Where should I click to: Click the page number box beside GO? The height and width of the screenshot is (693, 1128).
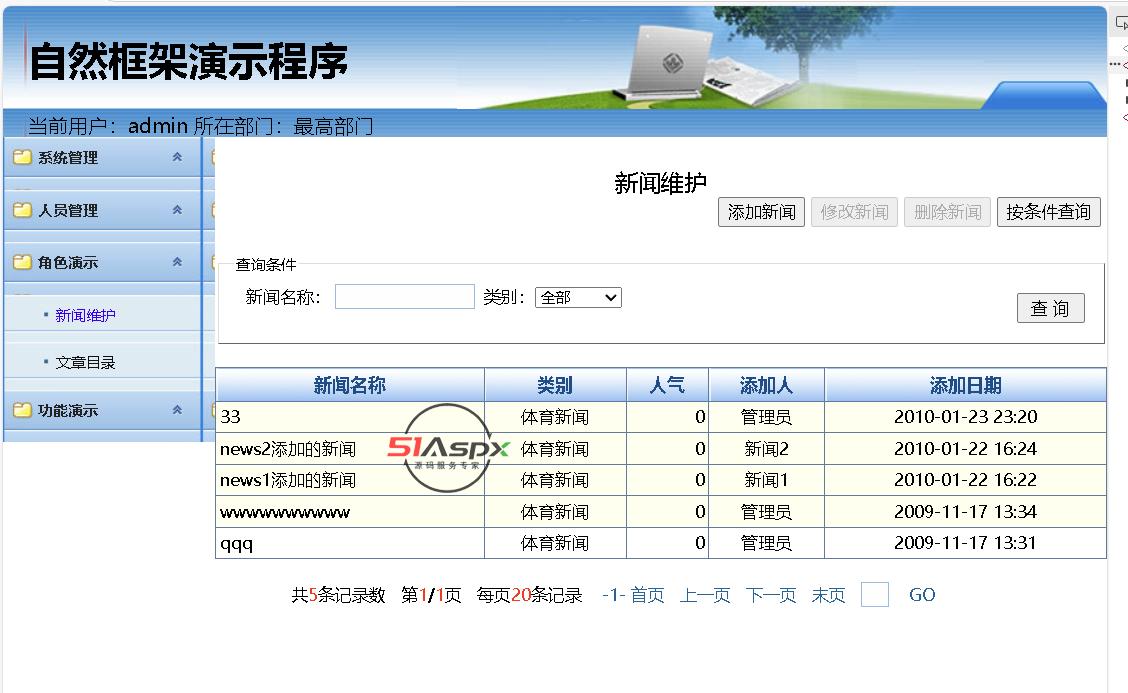875,594
